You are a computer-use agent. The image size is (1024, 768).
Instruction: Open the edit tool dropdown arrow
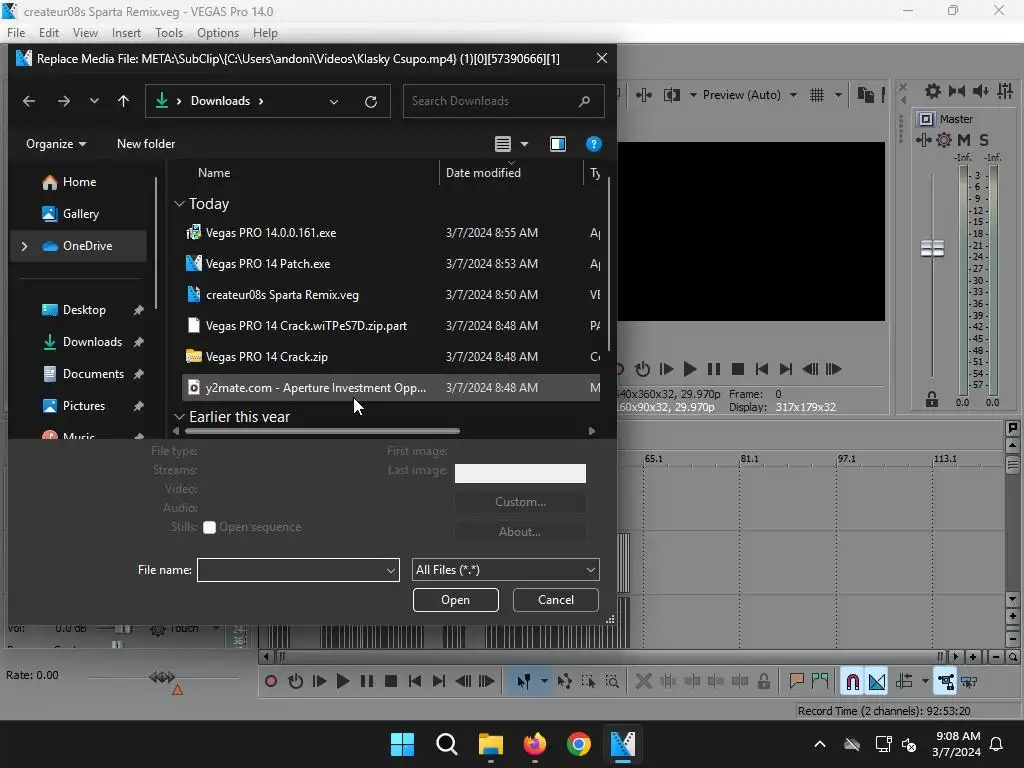[544, 681]
